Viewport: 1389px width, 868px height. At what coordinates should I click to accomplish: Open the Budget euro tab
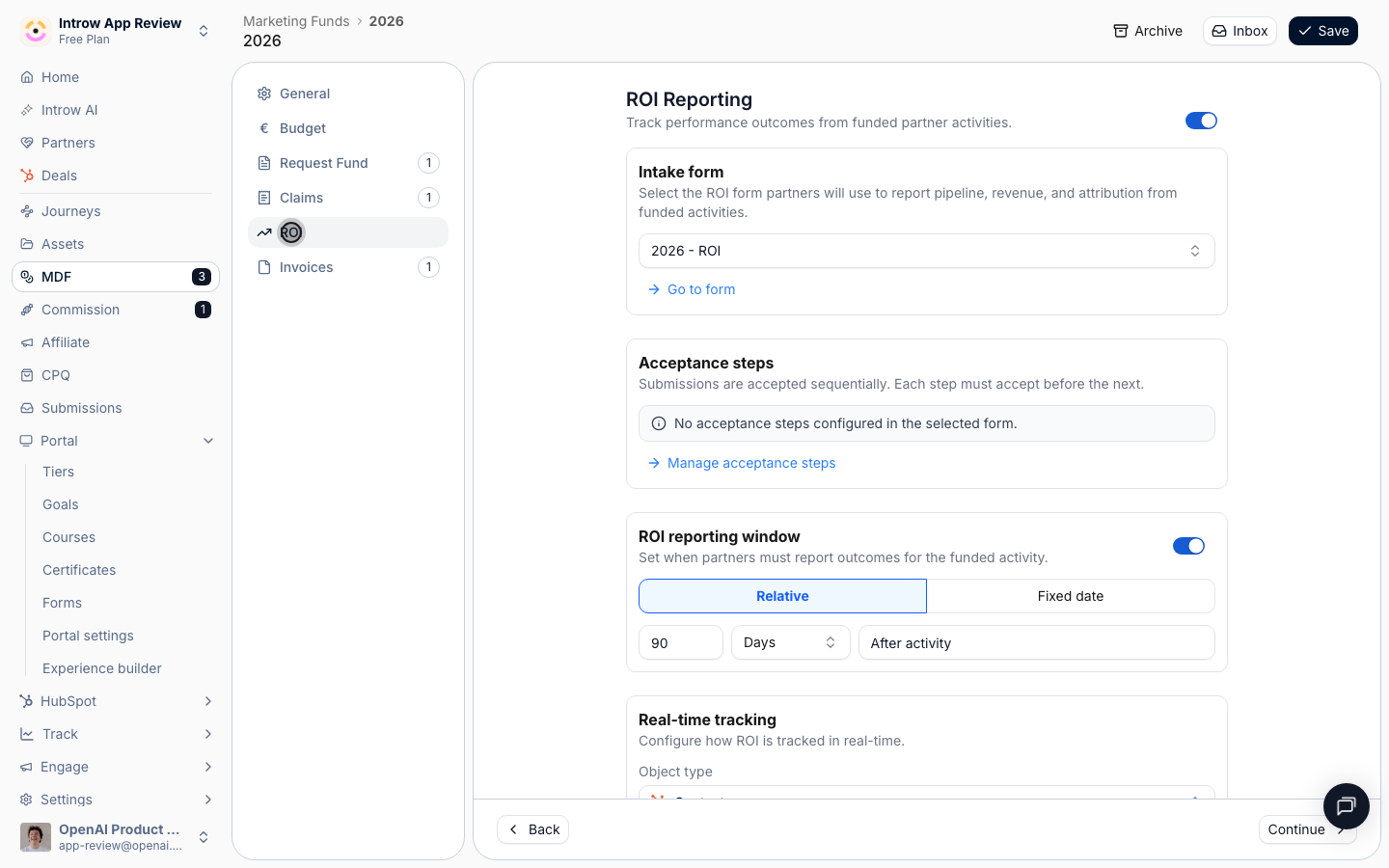click(x=348, y=128)
